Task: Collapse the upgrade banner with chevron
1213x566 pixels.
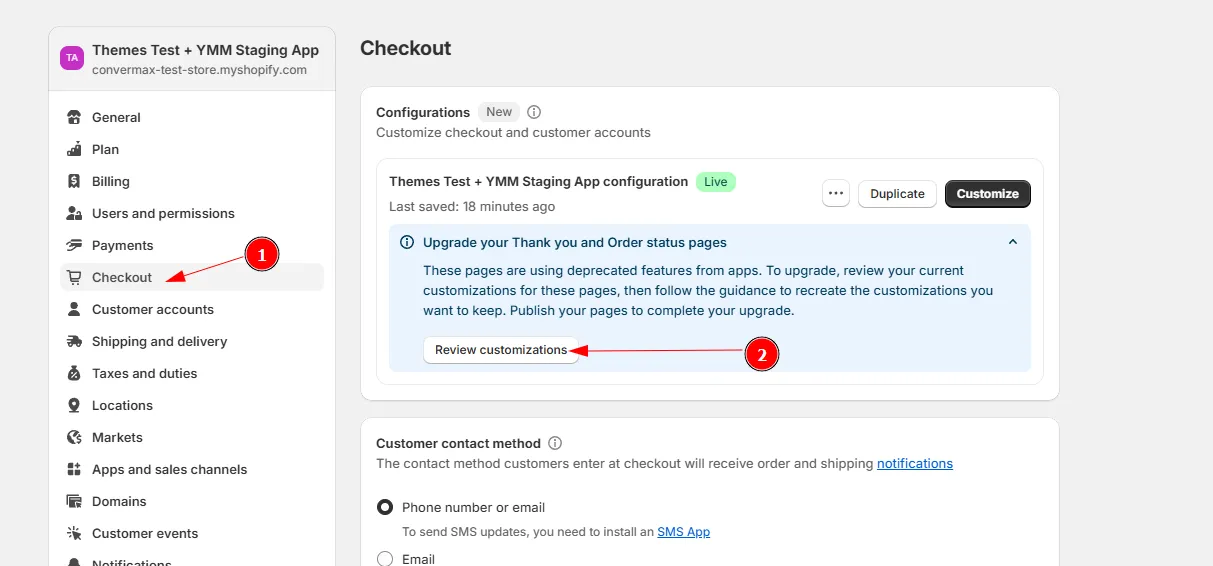Action: [x=1012, y=243]
